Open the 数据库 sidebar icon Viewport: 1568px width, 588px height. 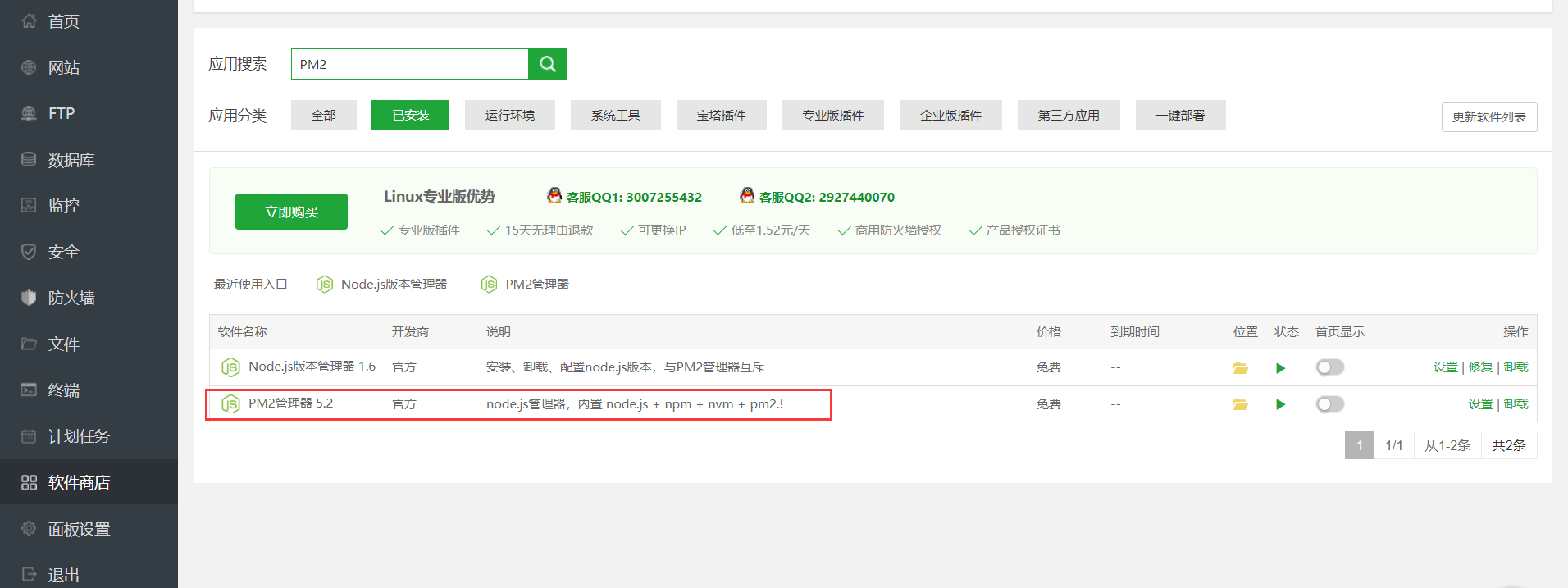pyautogui.click(x=29, y=159)
